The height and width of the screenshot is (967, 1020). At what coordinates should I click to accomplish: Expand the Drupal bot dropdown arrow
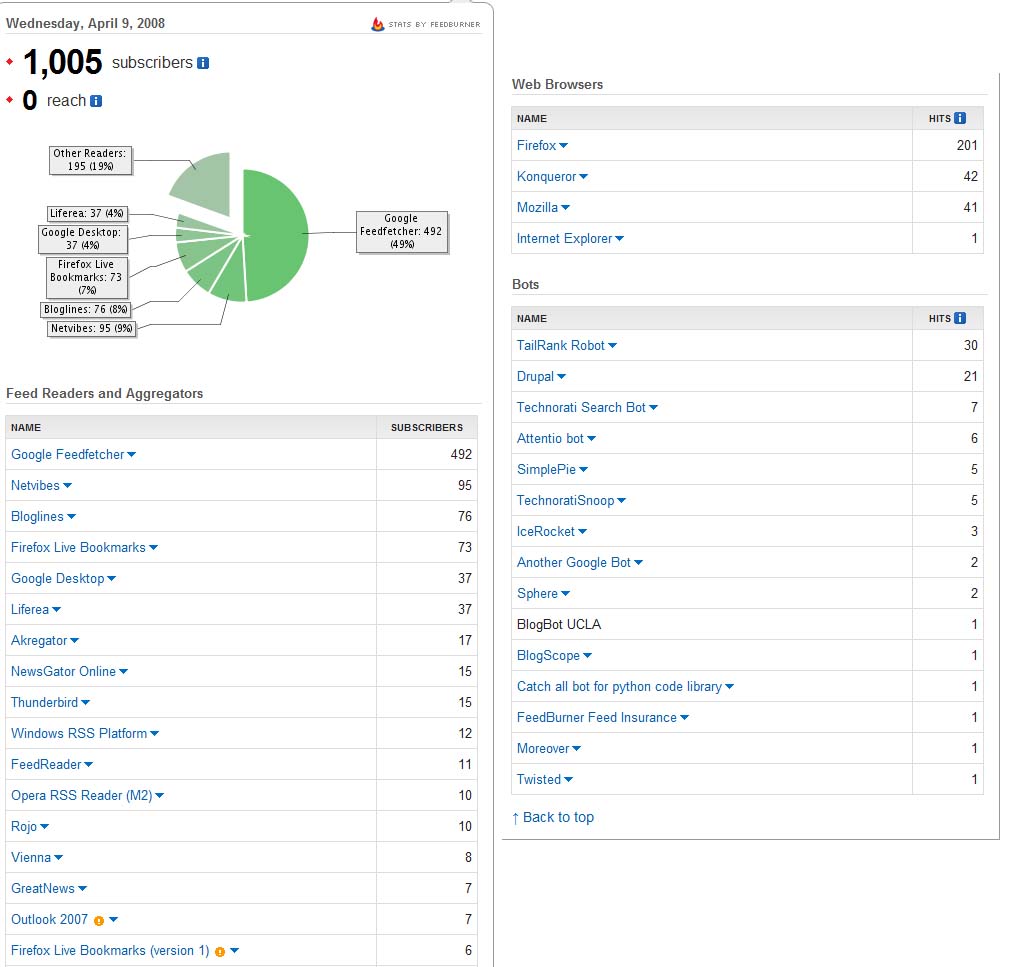click(562, 377)
